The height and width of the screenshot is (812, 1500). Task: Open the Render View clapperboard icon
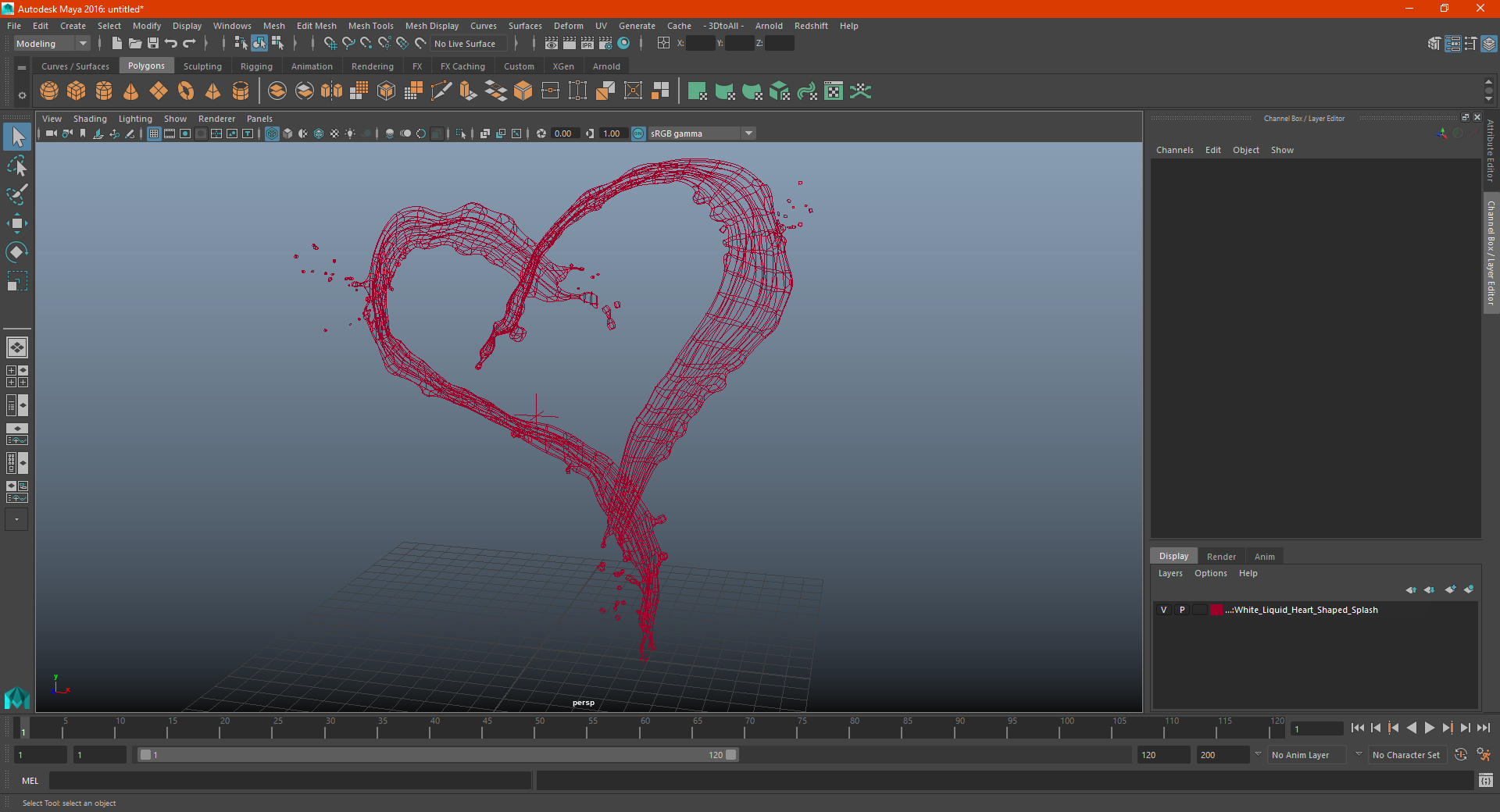[552, 44]
